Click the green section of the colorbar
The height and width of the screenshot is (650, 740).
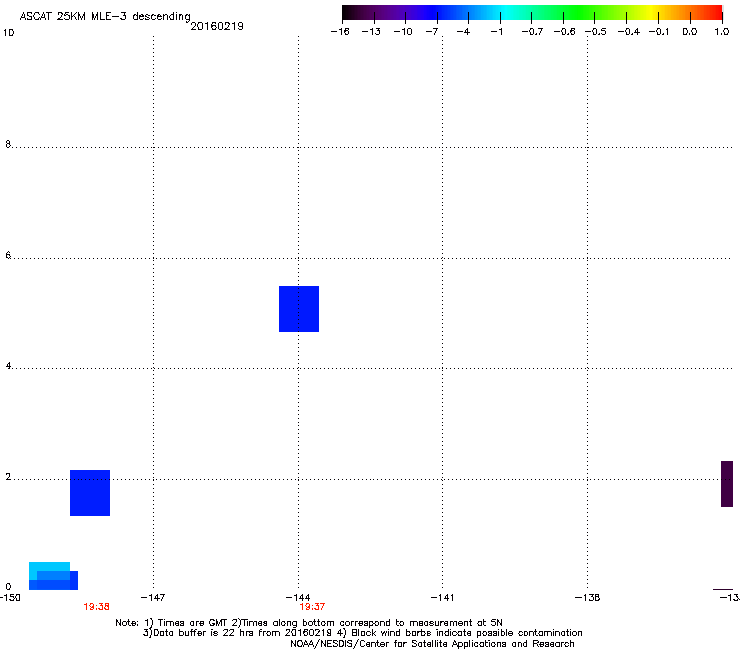point(579,12)
